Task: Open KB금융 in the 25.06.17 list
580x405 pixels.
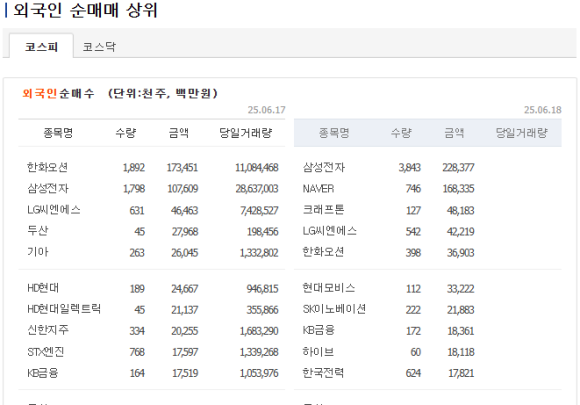Action: click(43, 372)
